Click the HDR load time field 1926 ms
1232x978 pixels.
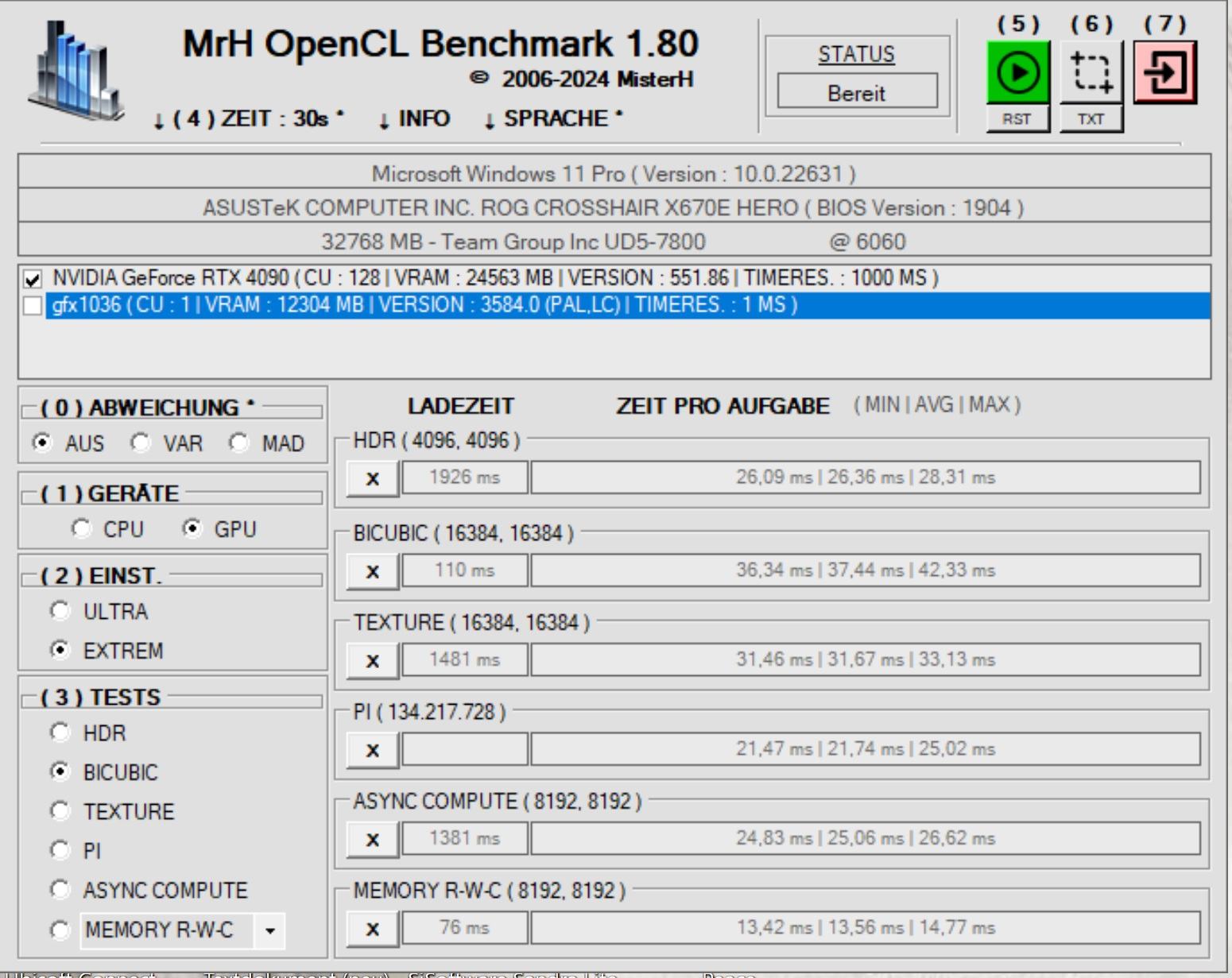465,477
